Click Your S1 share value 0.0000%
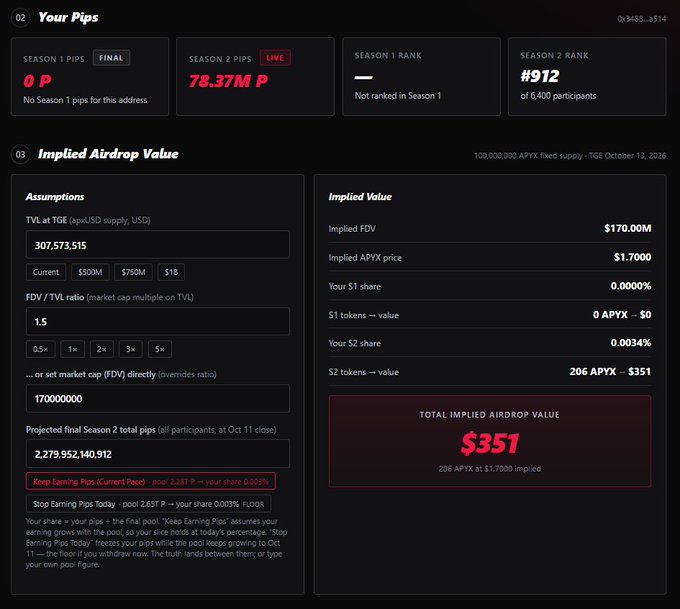Viewport: 680px width, 609px height. coord(631,286)
